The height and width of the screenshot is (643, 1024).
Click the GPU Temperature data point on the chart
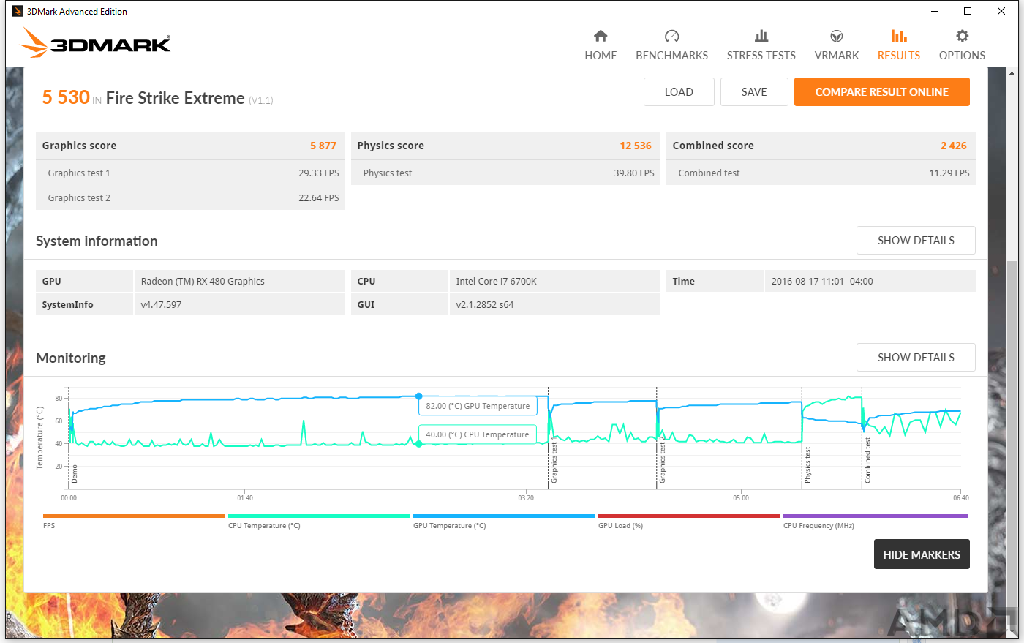click(419, 396)
